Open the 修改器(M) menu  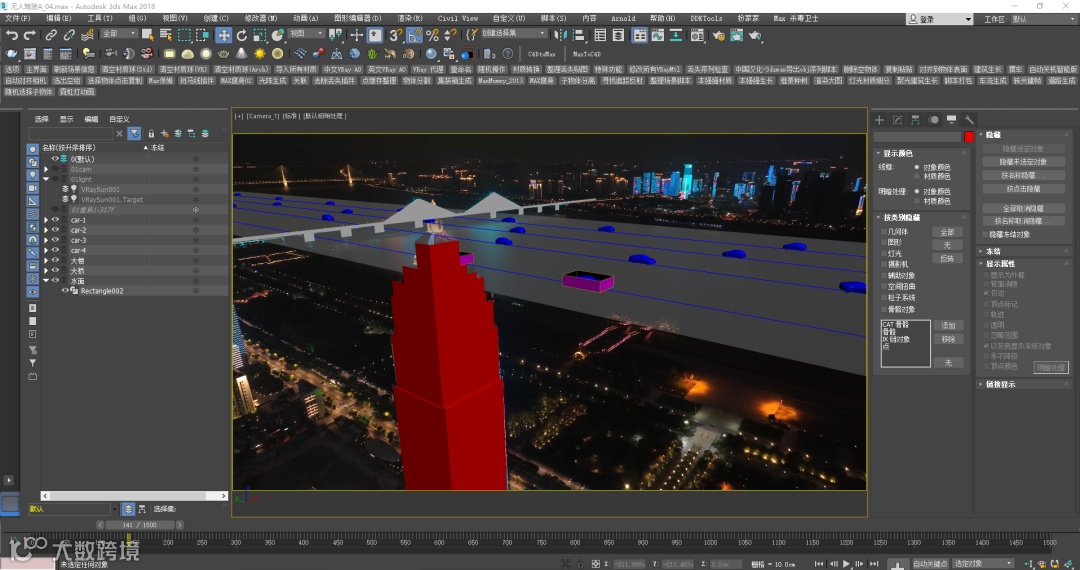point(262,18)
